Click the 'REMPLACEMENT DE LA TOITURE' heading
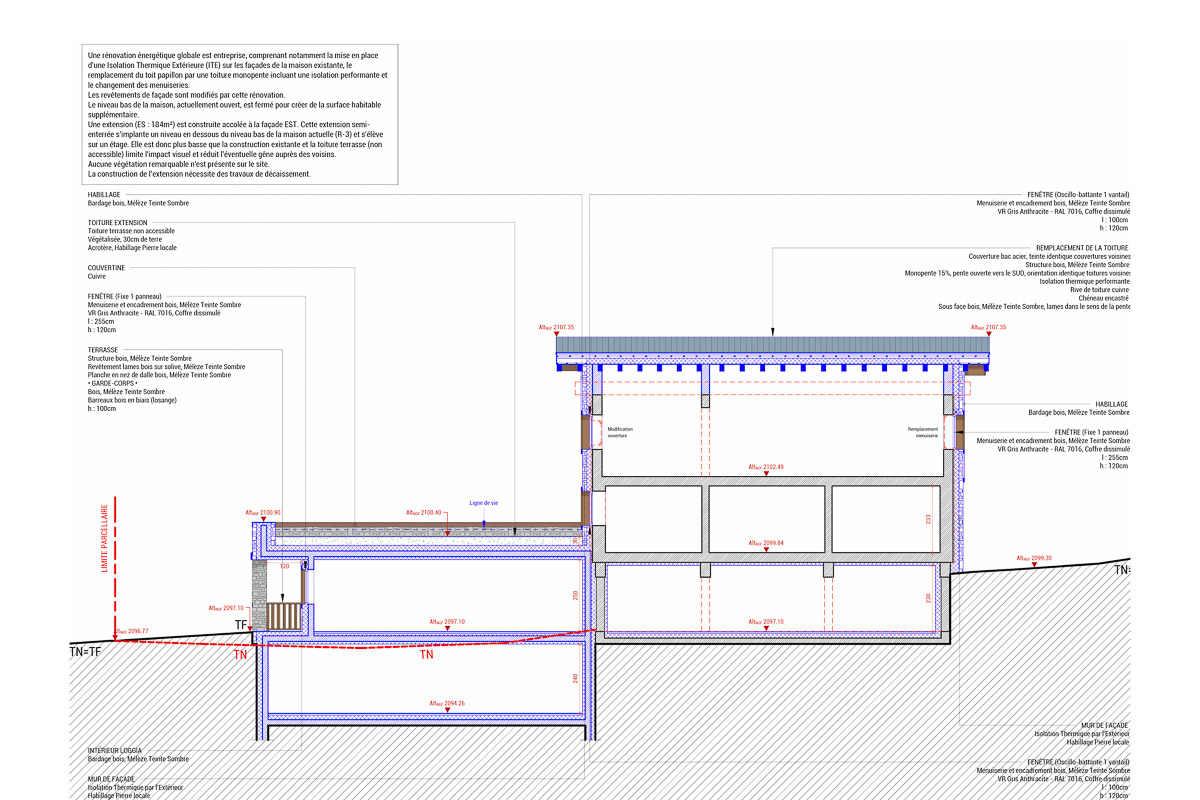 (x=1082, y=247)
